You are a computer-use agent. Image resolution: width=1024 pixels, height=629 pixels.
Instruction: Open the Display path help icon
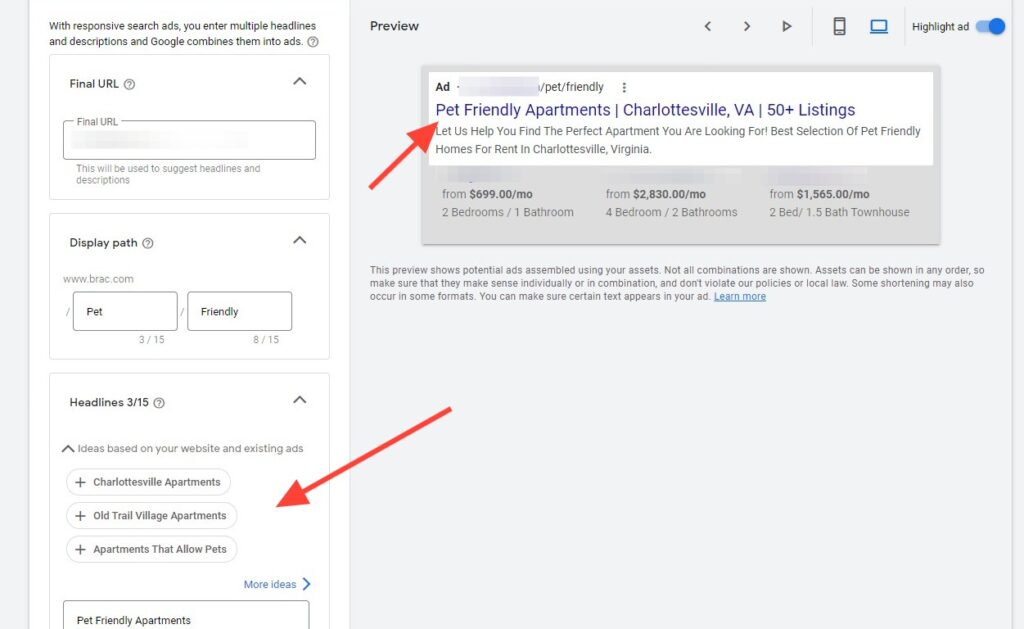point(149,243)
